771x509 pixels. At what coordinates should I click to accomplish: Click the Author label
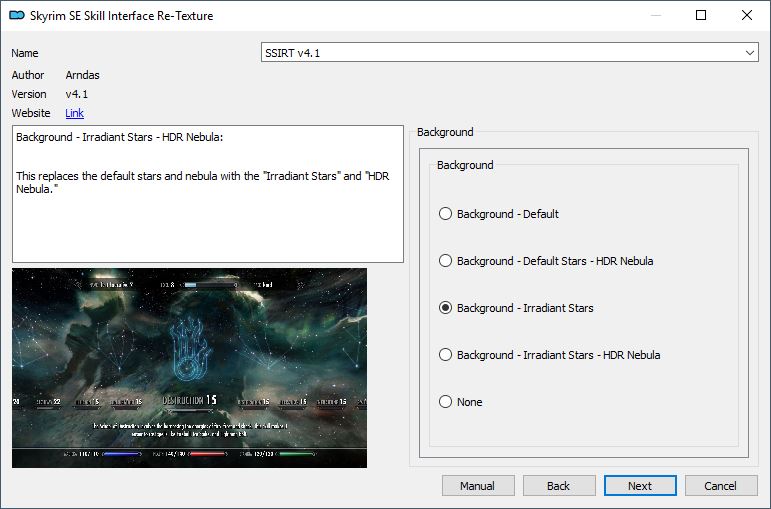coord(28,75)
